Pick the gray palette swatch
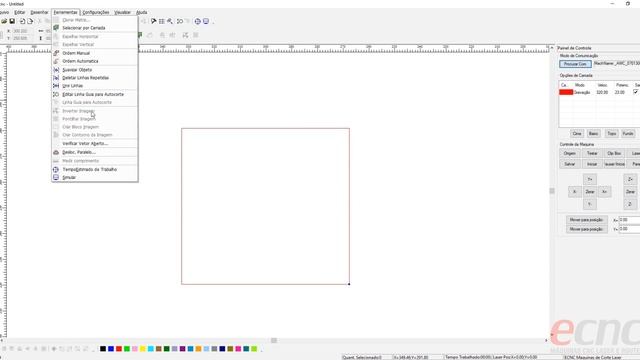640x360 pixels. 214,349
